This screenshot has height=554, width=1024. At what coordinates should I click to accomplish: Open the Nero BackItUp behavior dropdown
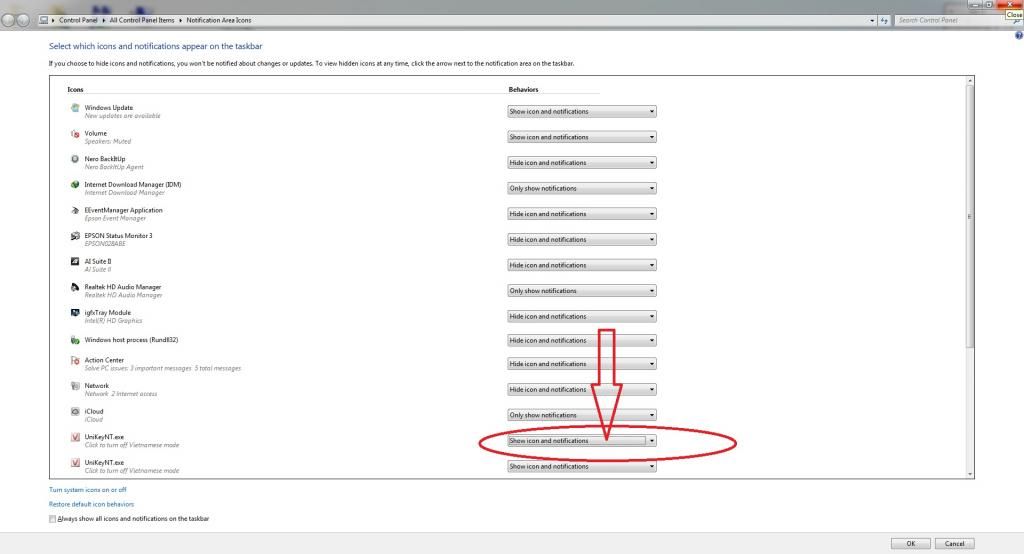tap(582, 163)
